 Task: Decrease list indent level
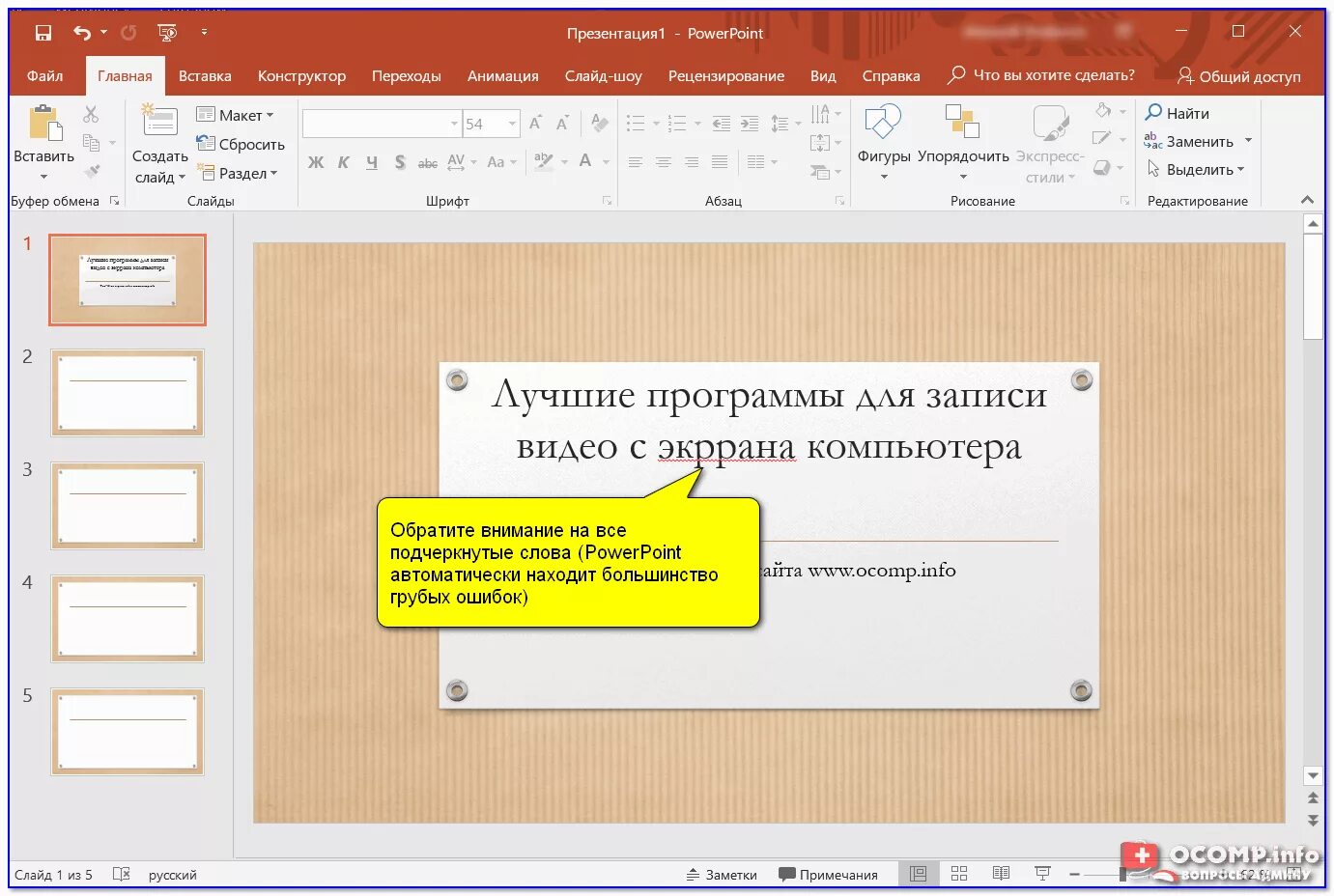pos(722,124)
